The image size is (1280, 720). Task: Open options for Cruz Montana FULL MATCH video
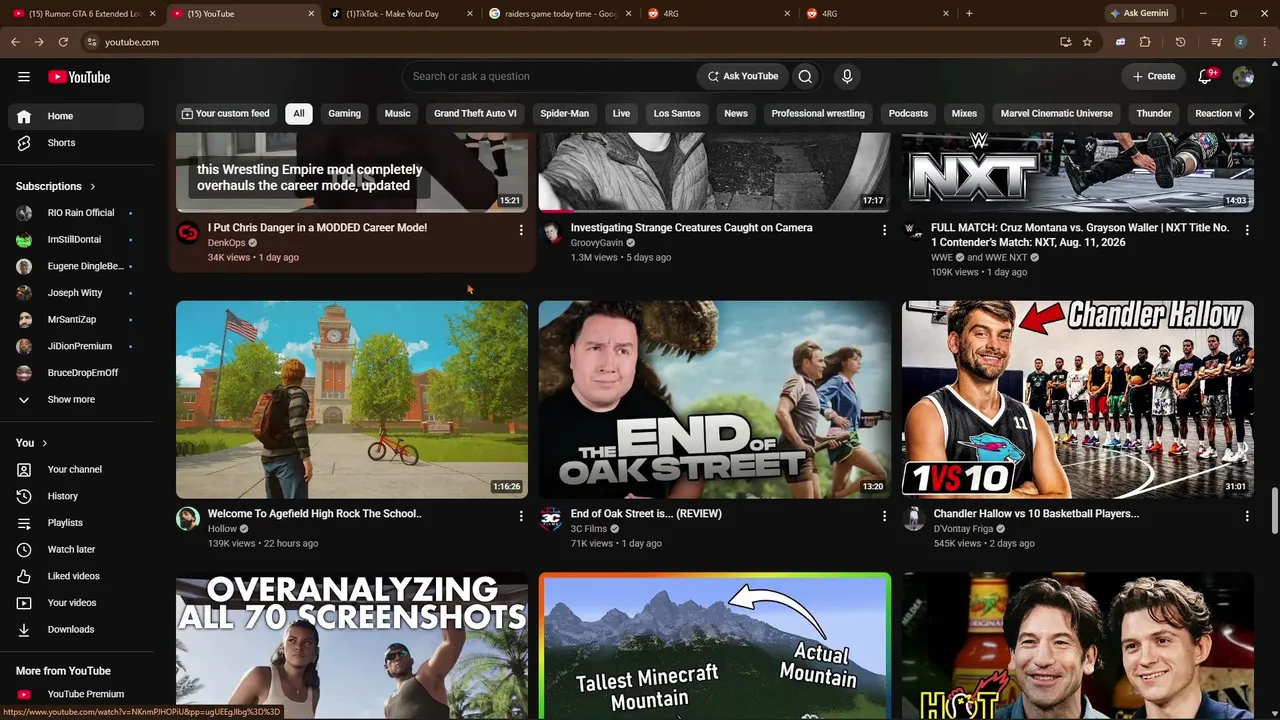click(1247, 230)
